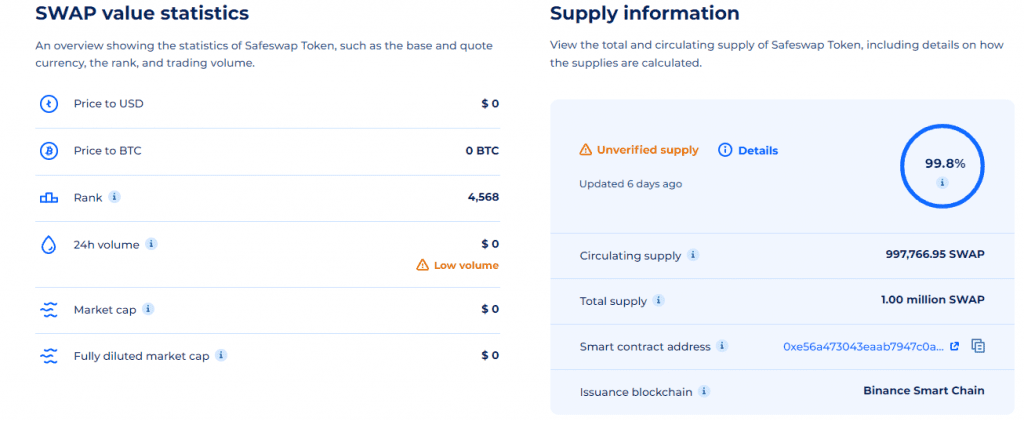Click the Unverified supply warning label
The height and width of the screenshot is (421, 1024).
(639, 150)
